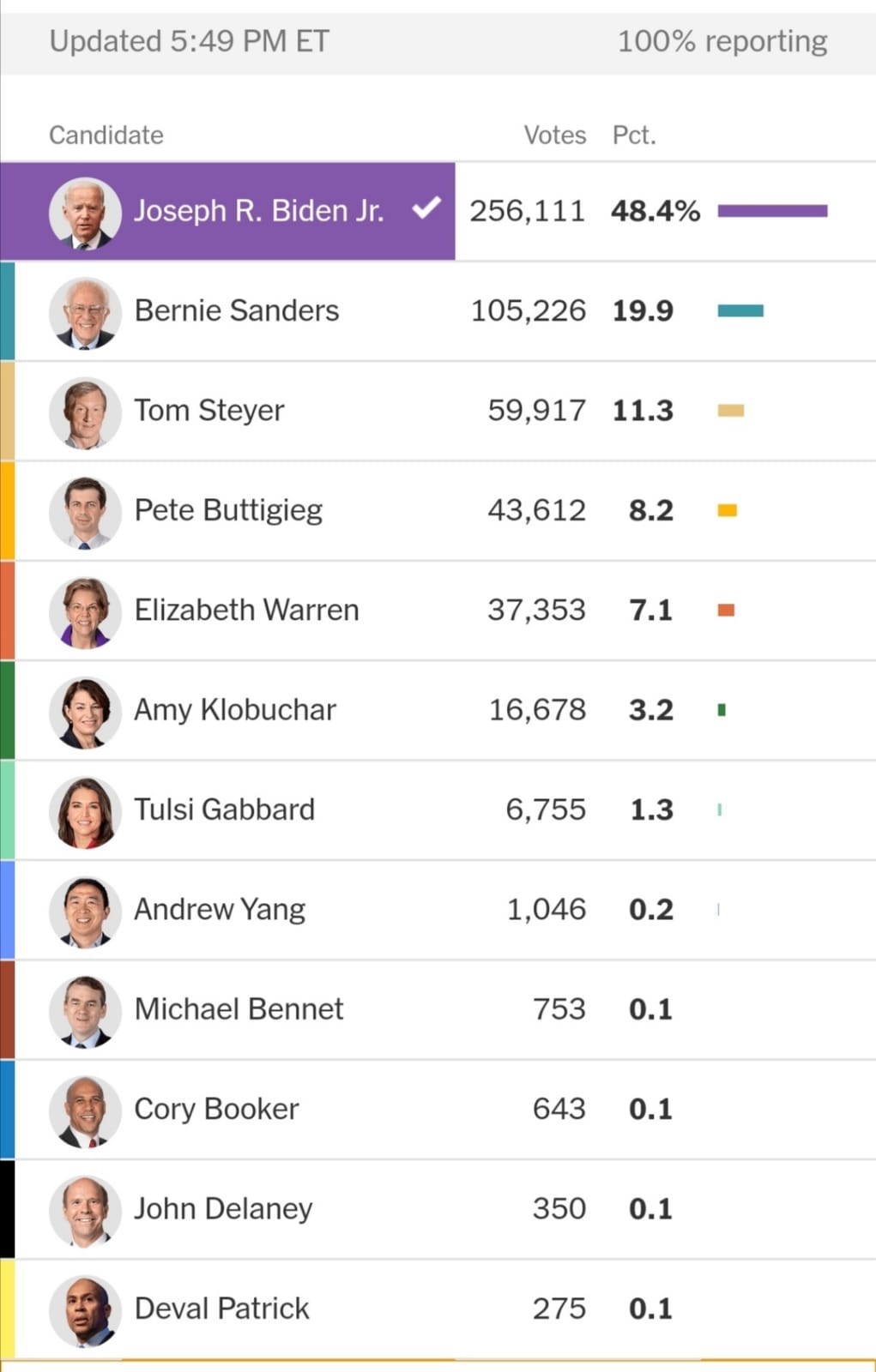Click the portrait photo next to Pete Buttigieg

pos(84,512)
